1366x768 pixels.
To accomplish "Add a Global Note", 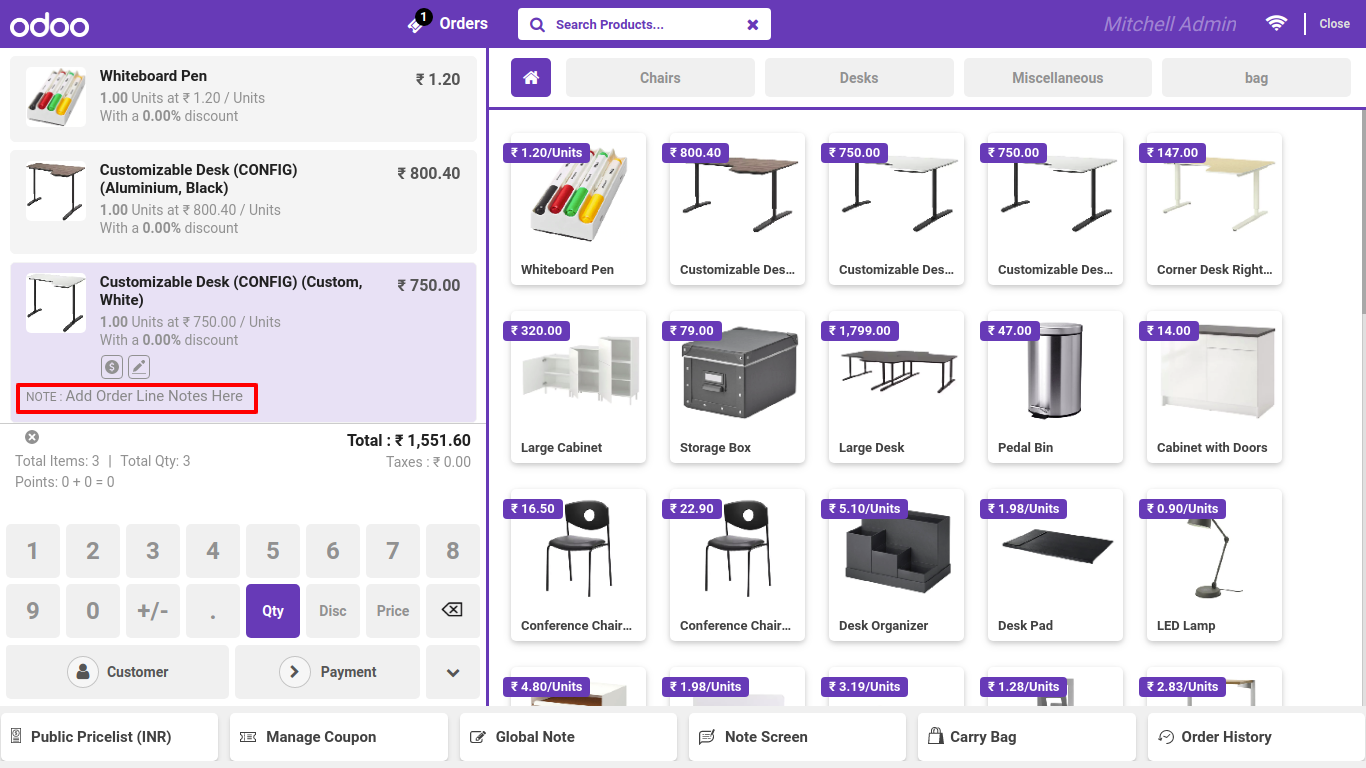I will pos(568,737).
